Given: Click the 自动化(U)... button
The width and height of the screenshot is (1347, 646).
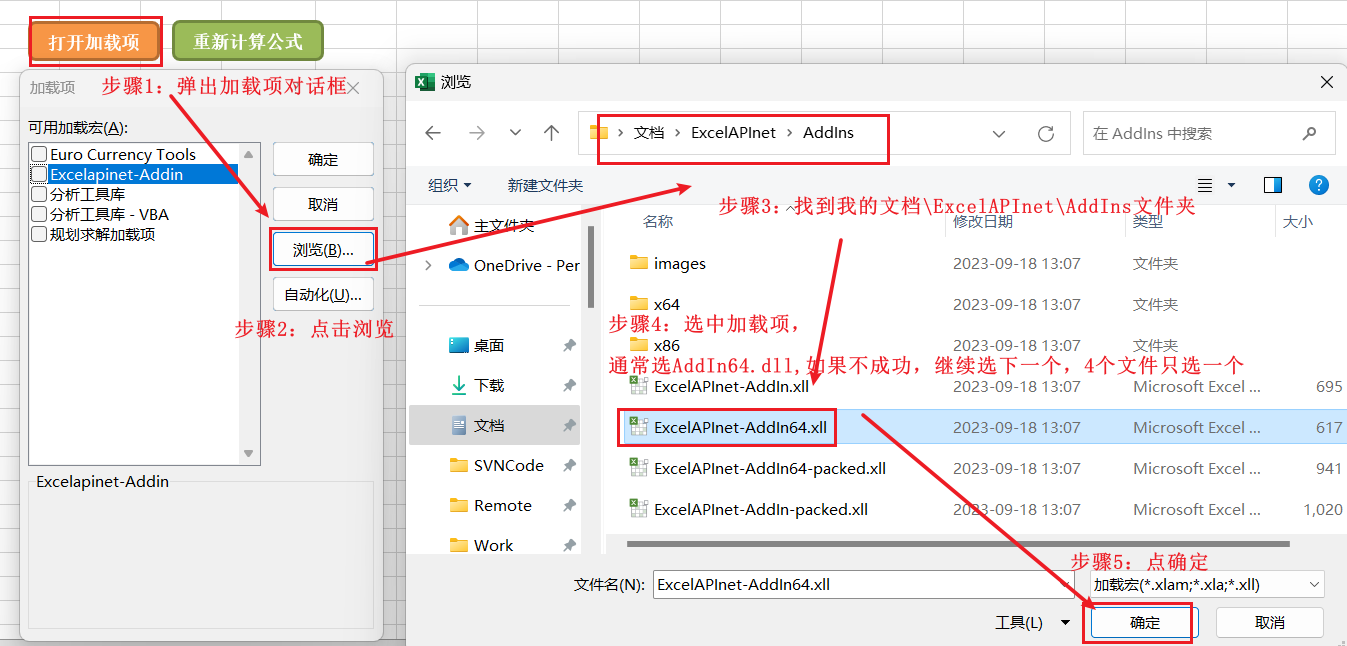Looking at the screenshot, I should [x=323, y=294].
